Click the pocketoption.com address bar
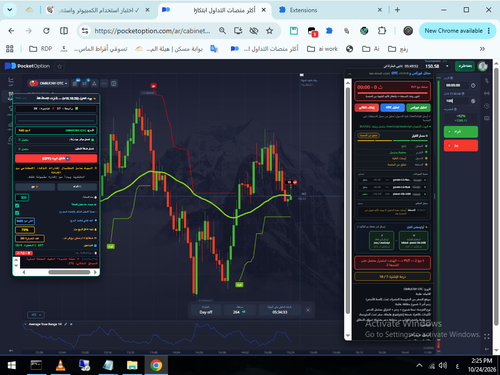 152,31
